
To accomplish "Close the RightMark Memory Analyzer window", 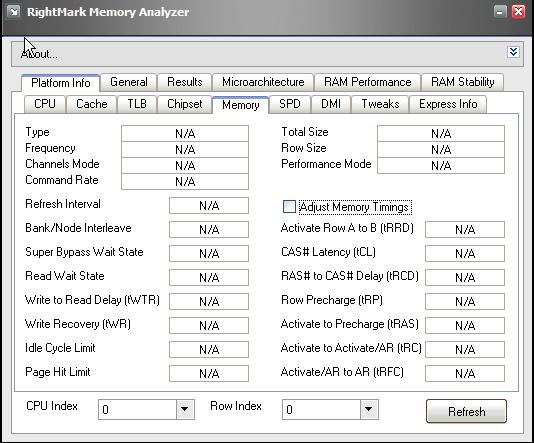I will coord(519,12).
